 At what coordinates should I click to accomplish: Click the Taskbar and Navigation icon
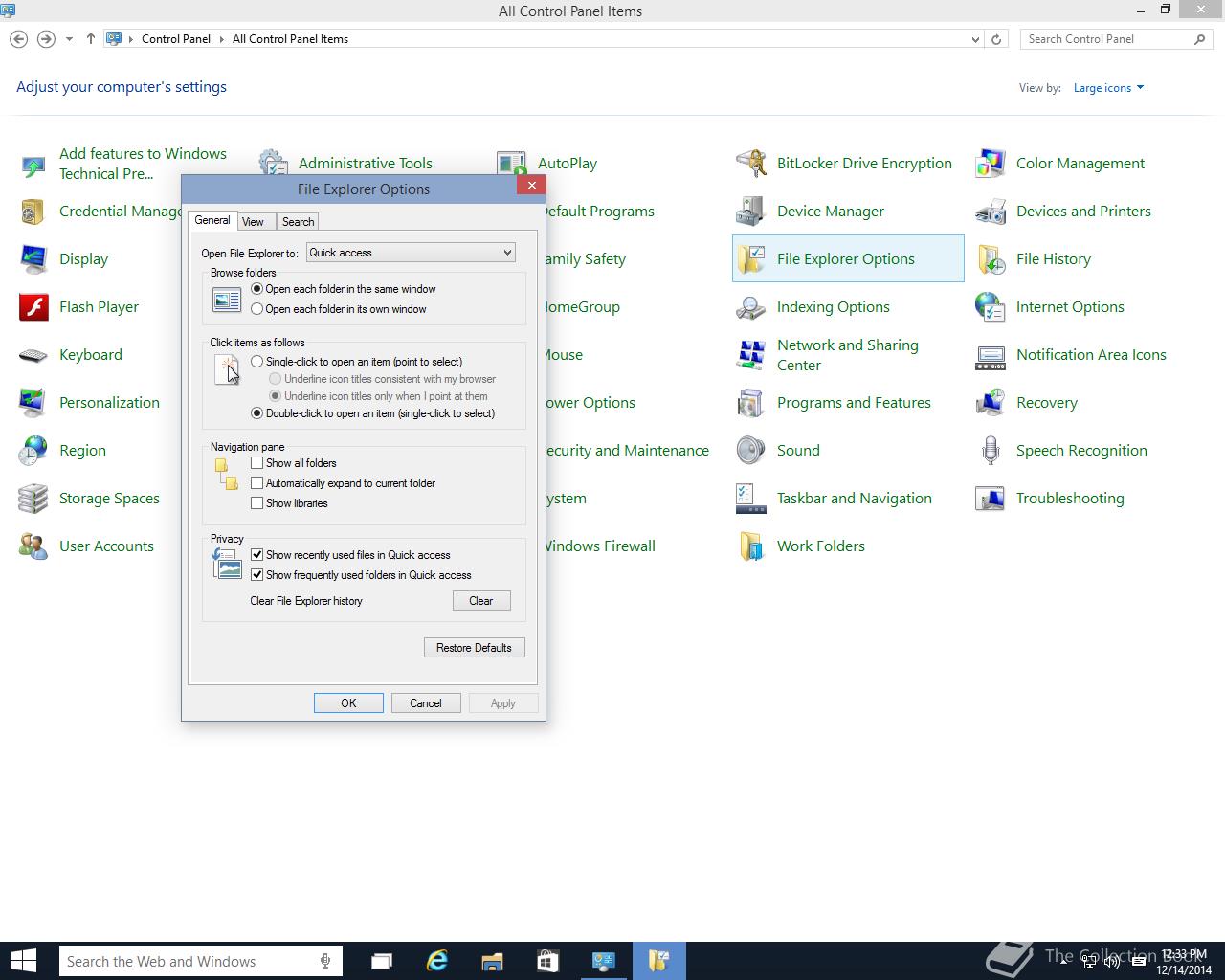[x=750, y=499]
